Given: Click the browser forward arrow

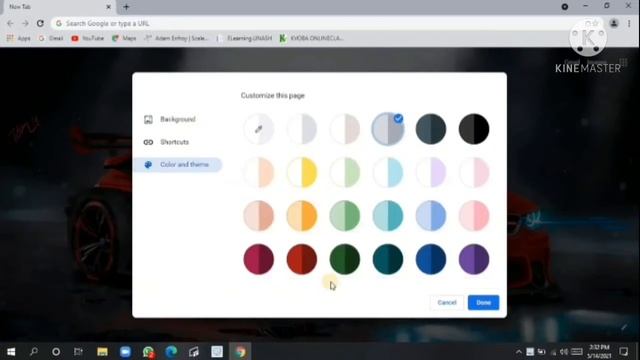Looking at the screenshot, I should (x=25, y=24).
